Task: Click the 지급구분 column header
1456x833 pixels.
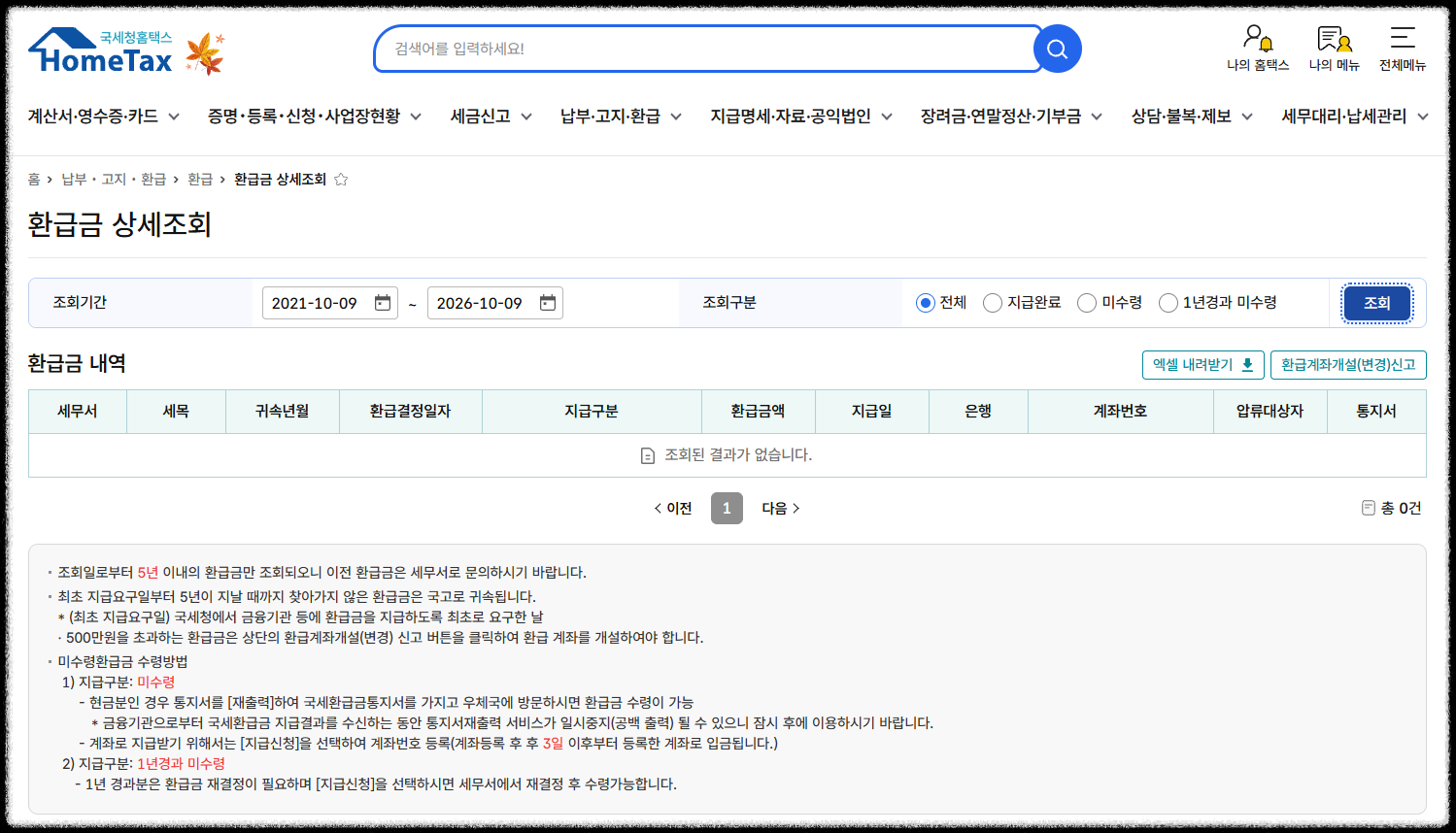Action: (592, 412)
